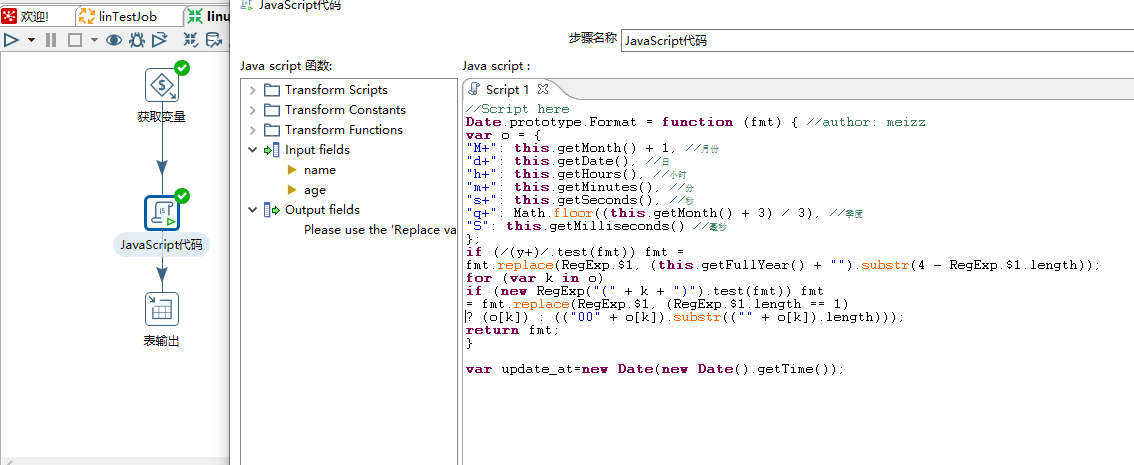1134x465 pixels.
Task: Click into the 步骤名称 text field
Action: 877,40
